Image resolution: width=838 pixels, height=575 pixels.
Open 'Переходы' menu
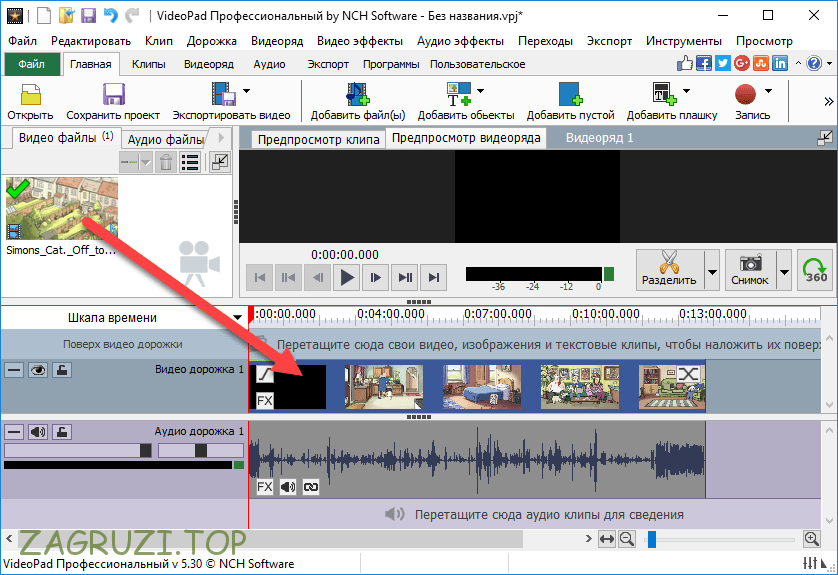[x=545, y=41]
